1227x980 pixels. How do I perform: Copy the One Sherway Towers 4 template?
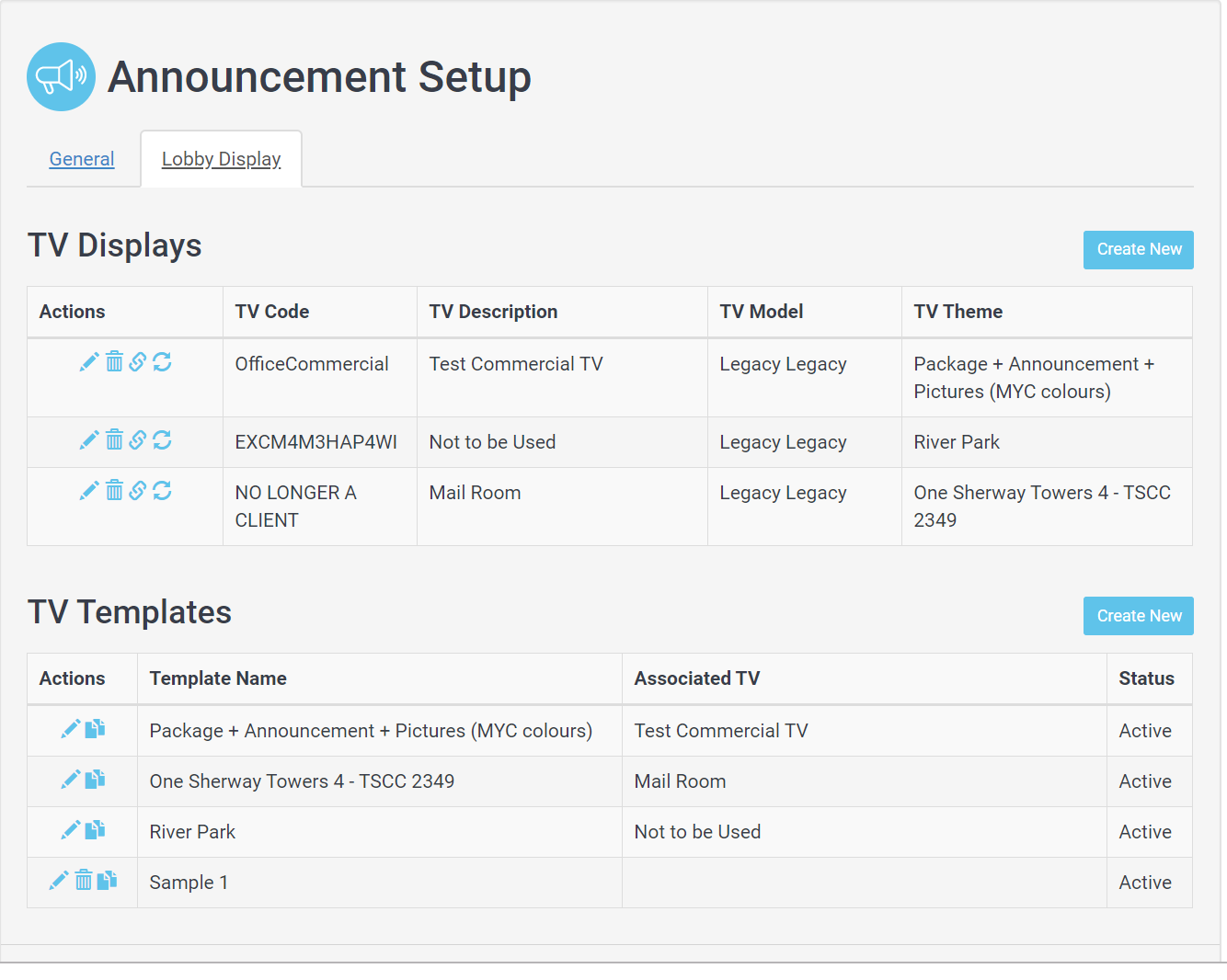coord(95,781)
